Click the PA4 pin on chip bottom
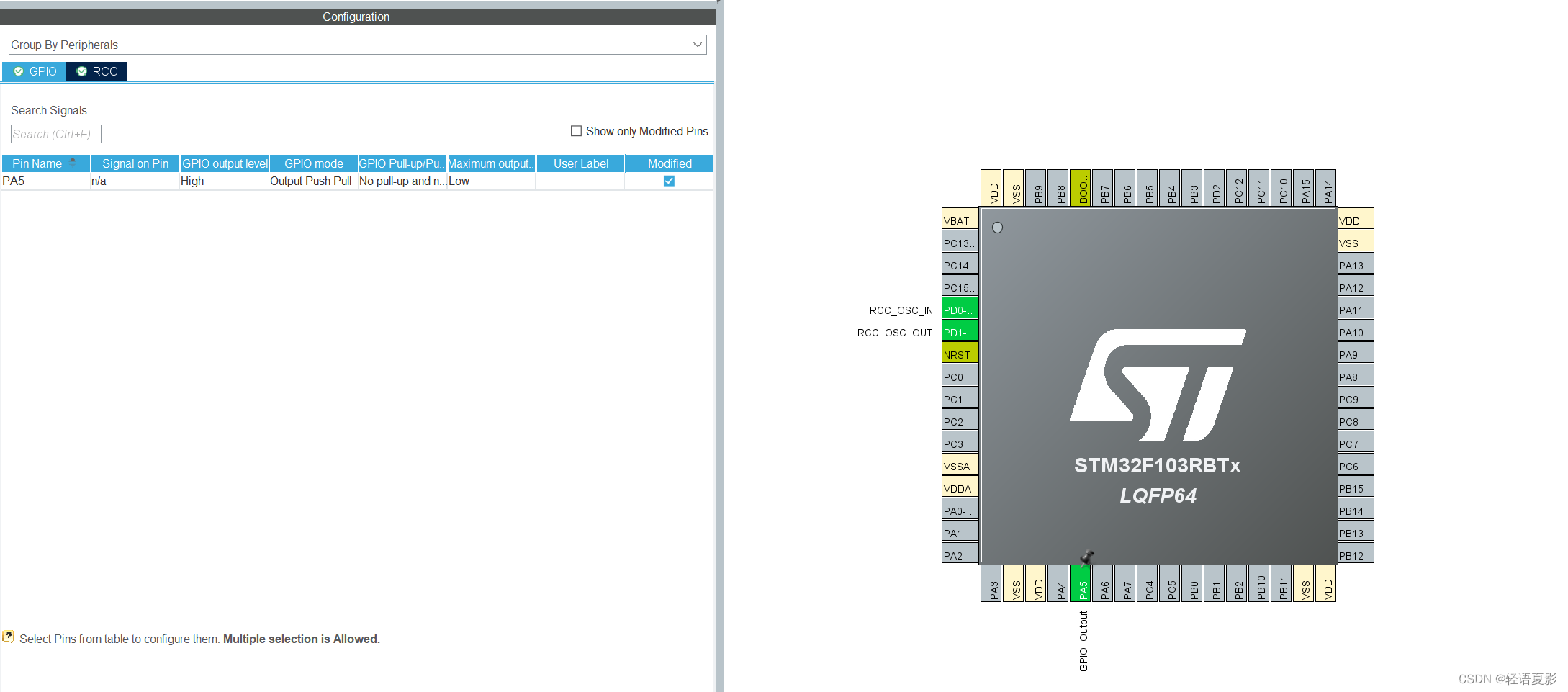Viewport: 1568px width, 692px height. (x=1059, y=583)
